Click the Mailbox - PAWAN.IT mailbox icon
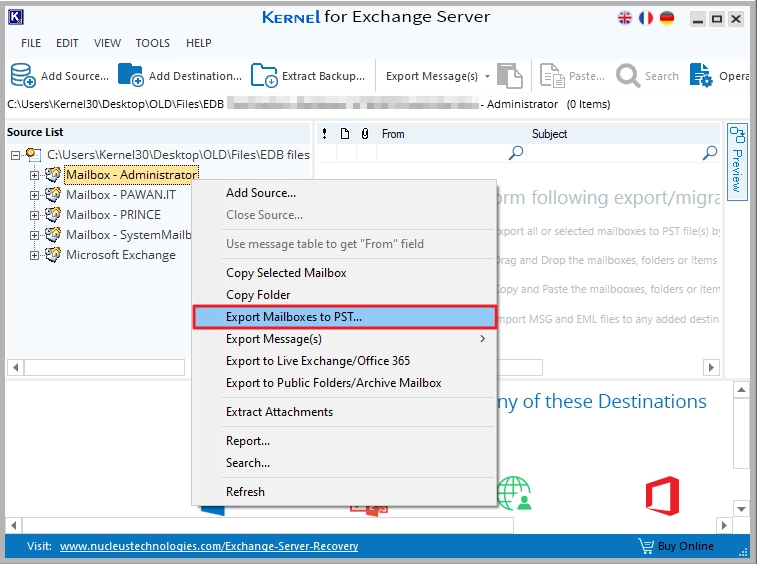757x564 pixels. click(x=53, y=194)
